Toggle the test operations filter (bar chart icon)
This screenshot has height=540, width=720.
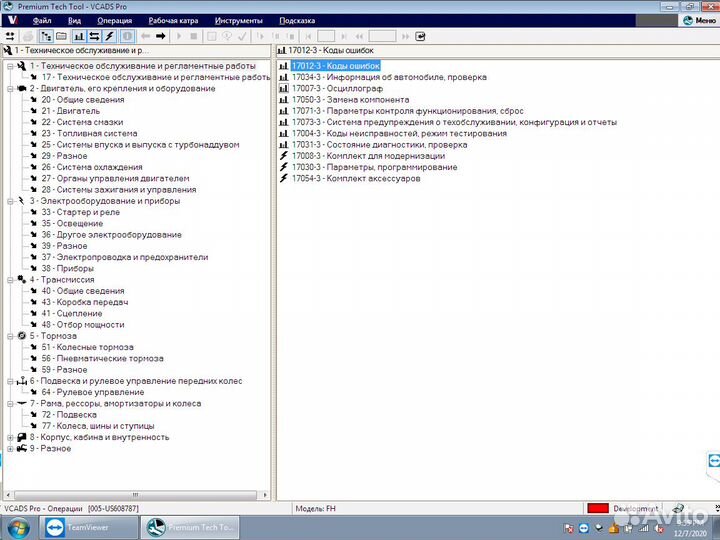[x=79, y=36]
